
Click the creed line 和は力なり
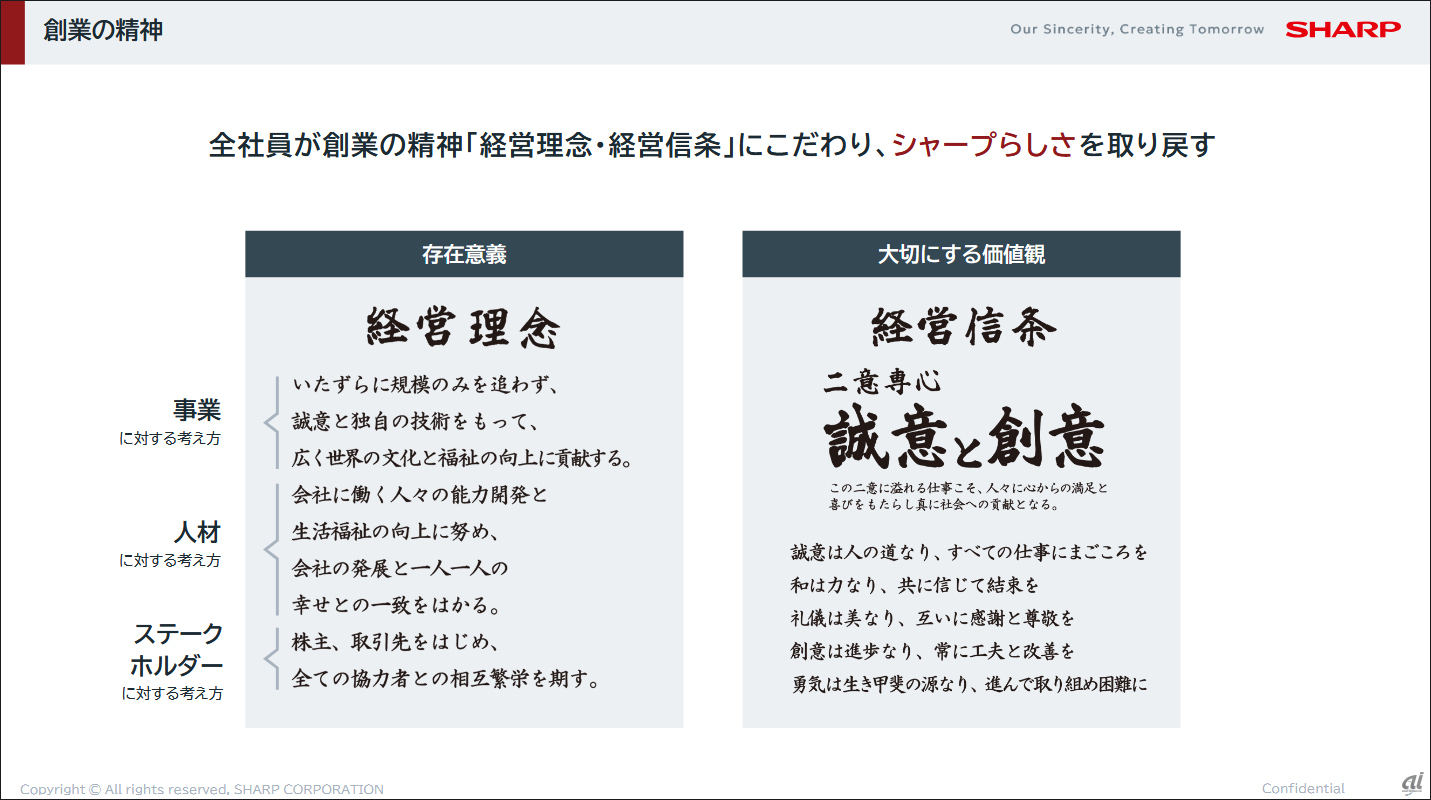(915, 586)
